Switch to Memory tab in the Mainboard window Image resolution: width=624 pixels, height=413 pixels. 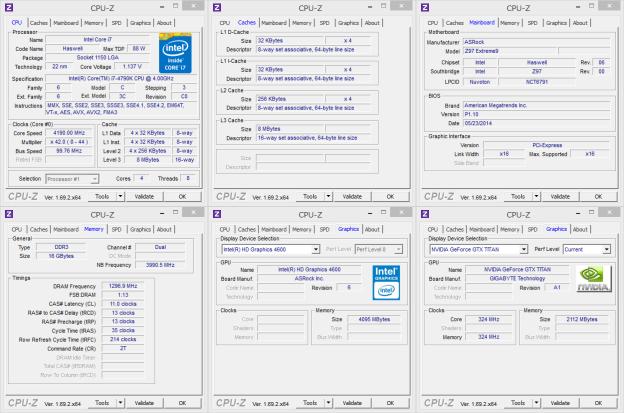click(x=510, y=23)
